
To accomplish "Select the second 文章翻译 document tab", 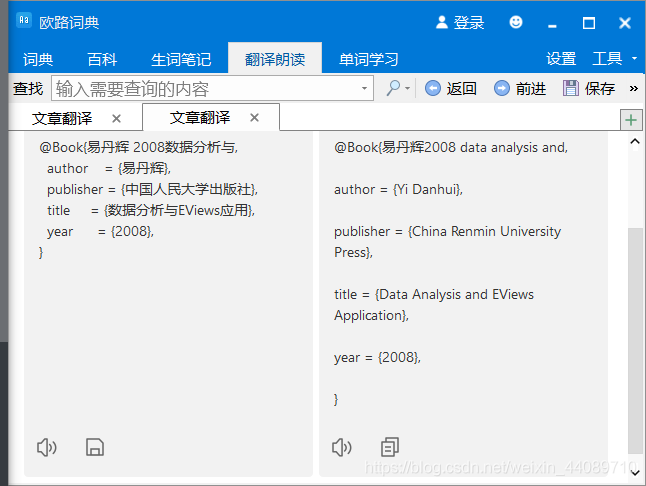I will 200,118.
